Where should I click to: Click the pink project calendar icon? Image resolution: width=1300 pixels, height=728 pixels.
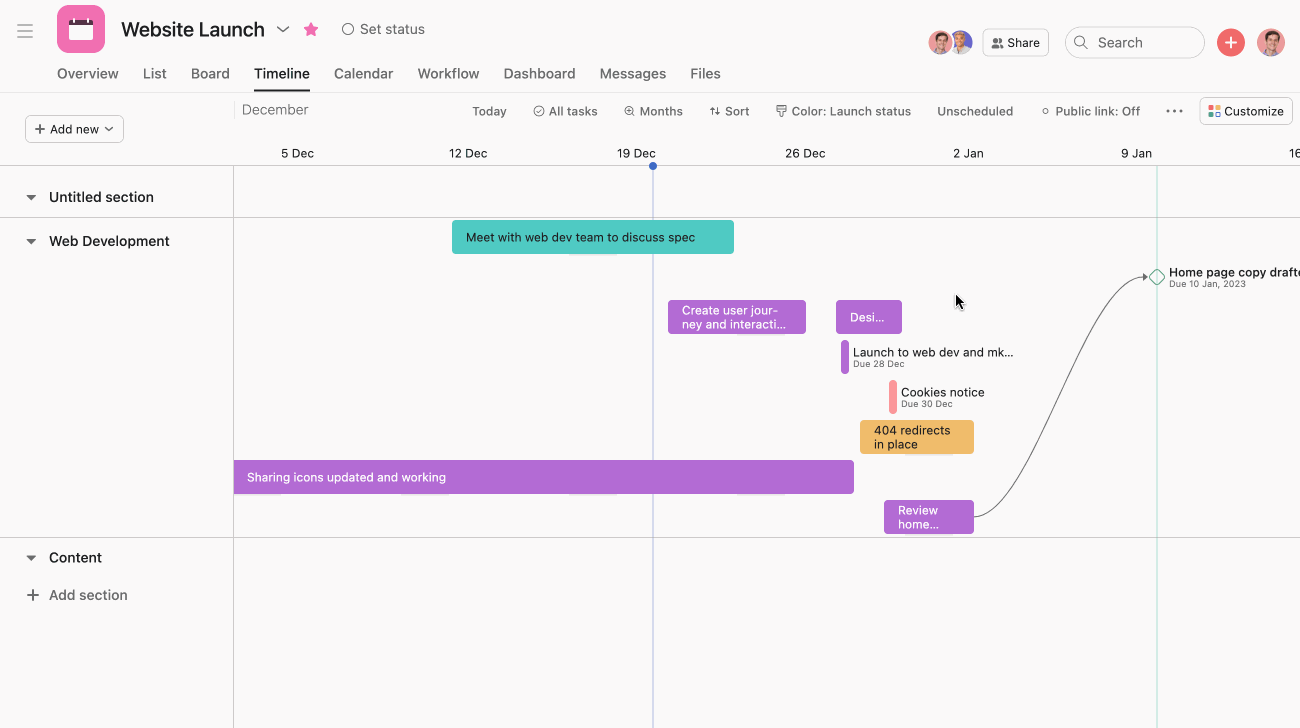80,29
